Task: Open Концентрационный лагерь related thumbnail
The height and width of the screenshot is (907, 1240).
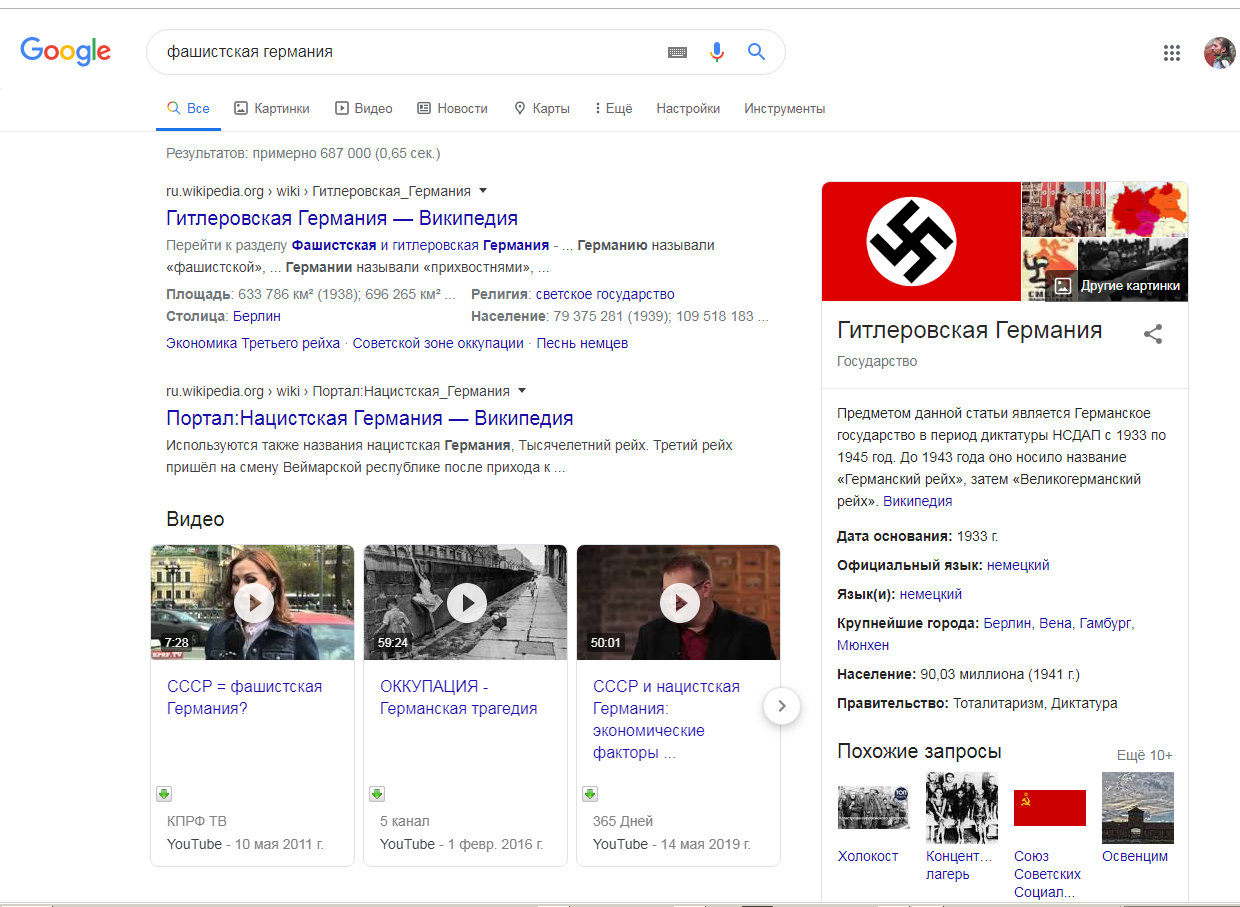Action: point(962,808)
